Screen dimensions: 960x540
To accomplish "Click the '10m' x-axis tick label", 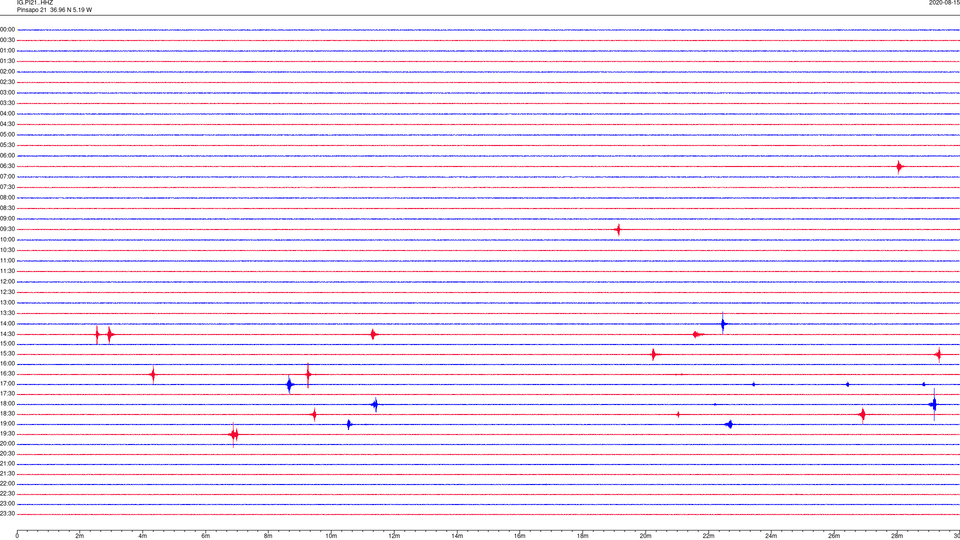I will pyautogui.click(x=331, y=536).
